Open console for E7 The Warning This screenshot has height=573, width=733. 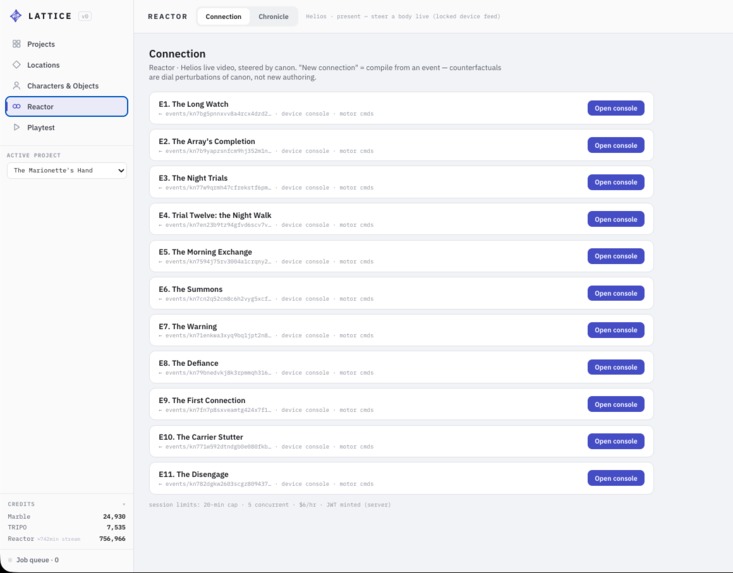coord(616,330)
